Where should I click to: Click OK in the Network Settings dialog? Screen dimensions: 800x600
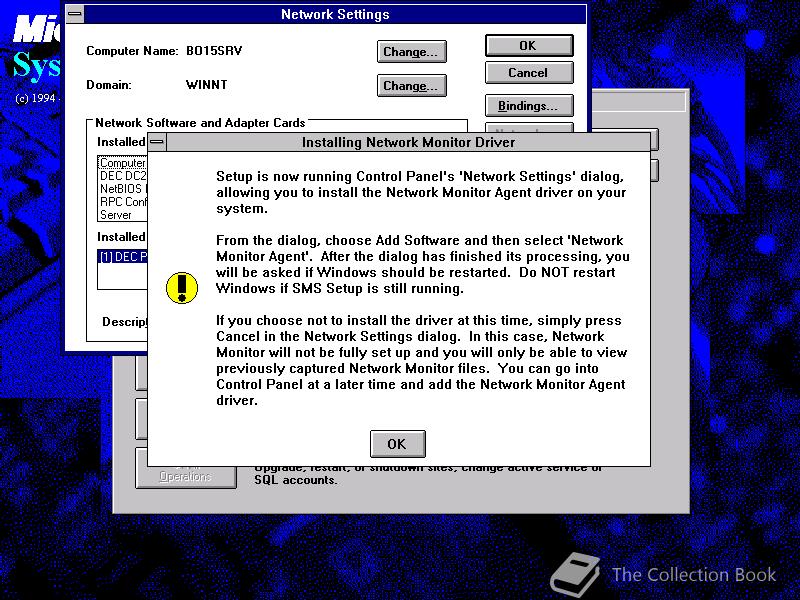point(529,46)
